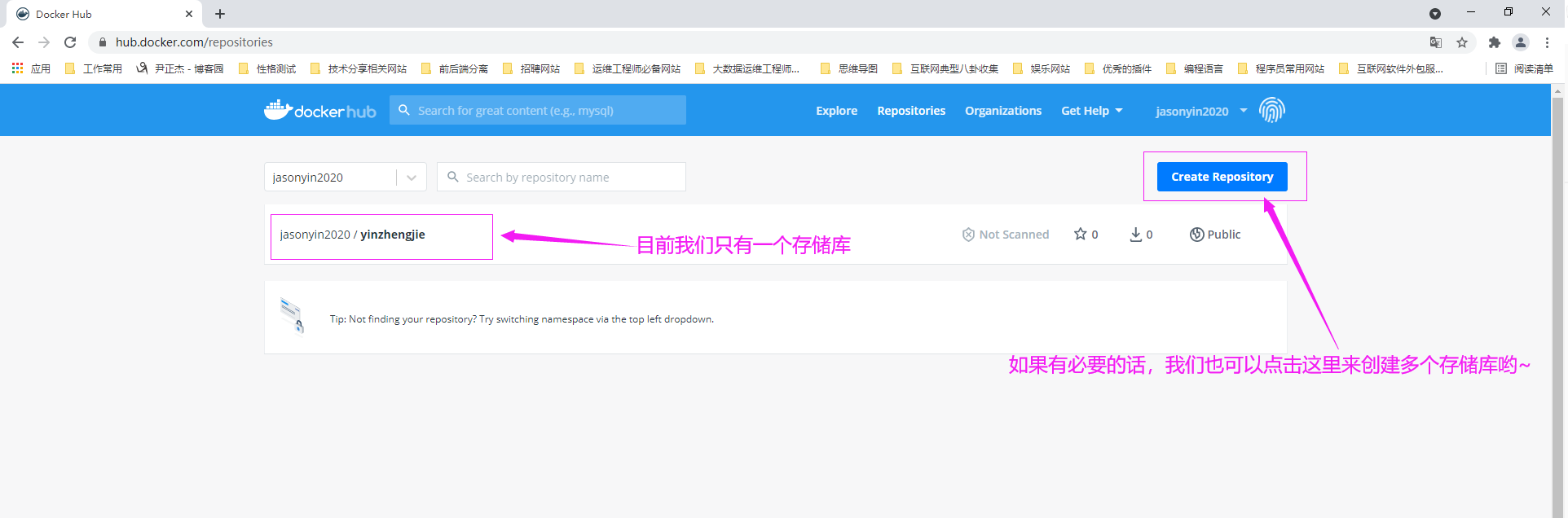Click the Google Translate icon in the address bar
1568x518 pixels.
[x=1436, y=42]
